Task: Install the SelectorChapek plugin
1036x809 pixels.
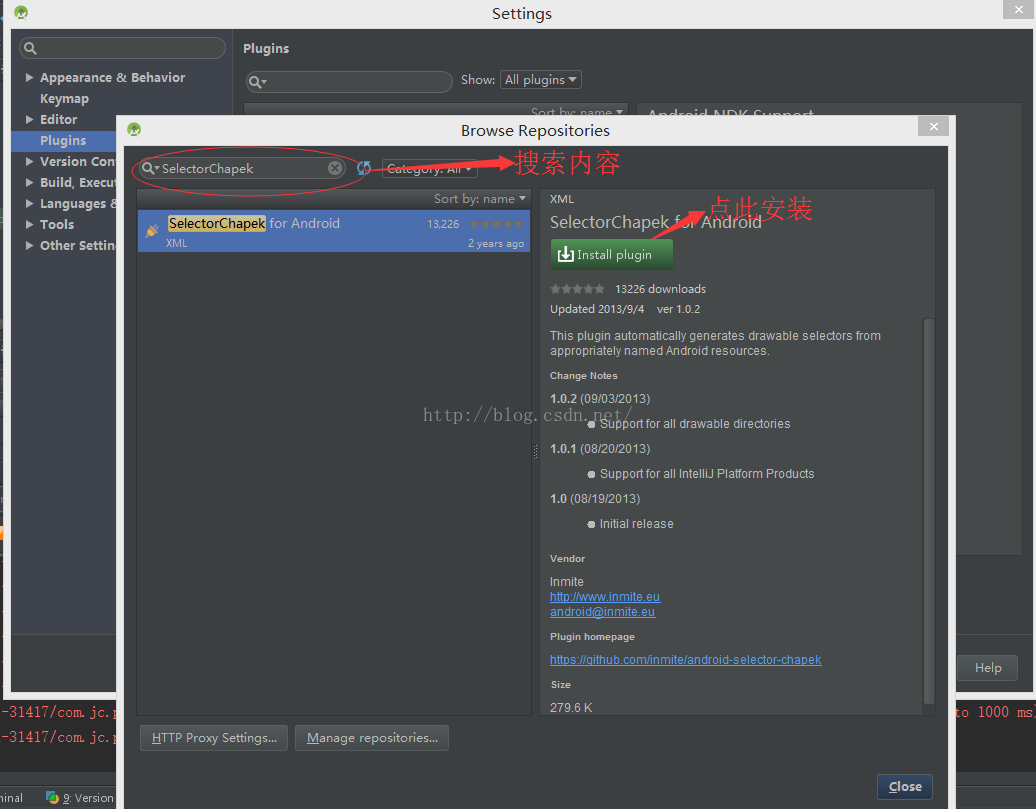Action: pos(612,254)
